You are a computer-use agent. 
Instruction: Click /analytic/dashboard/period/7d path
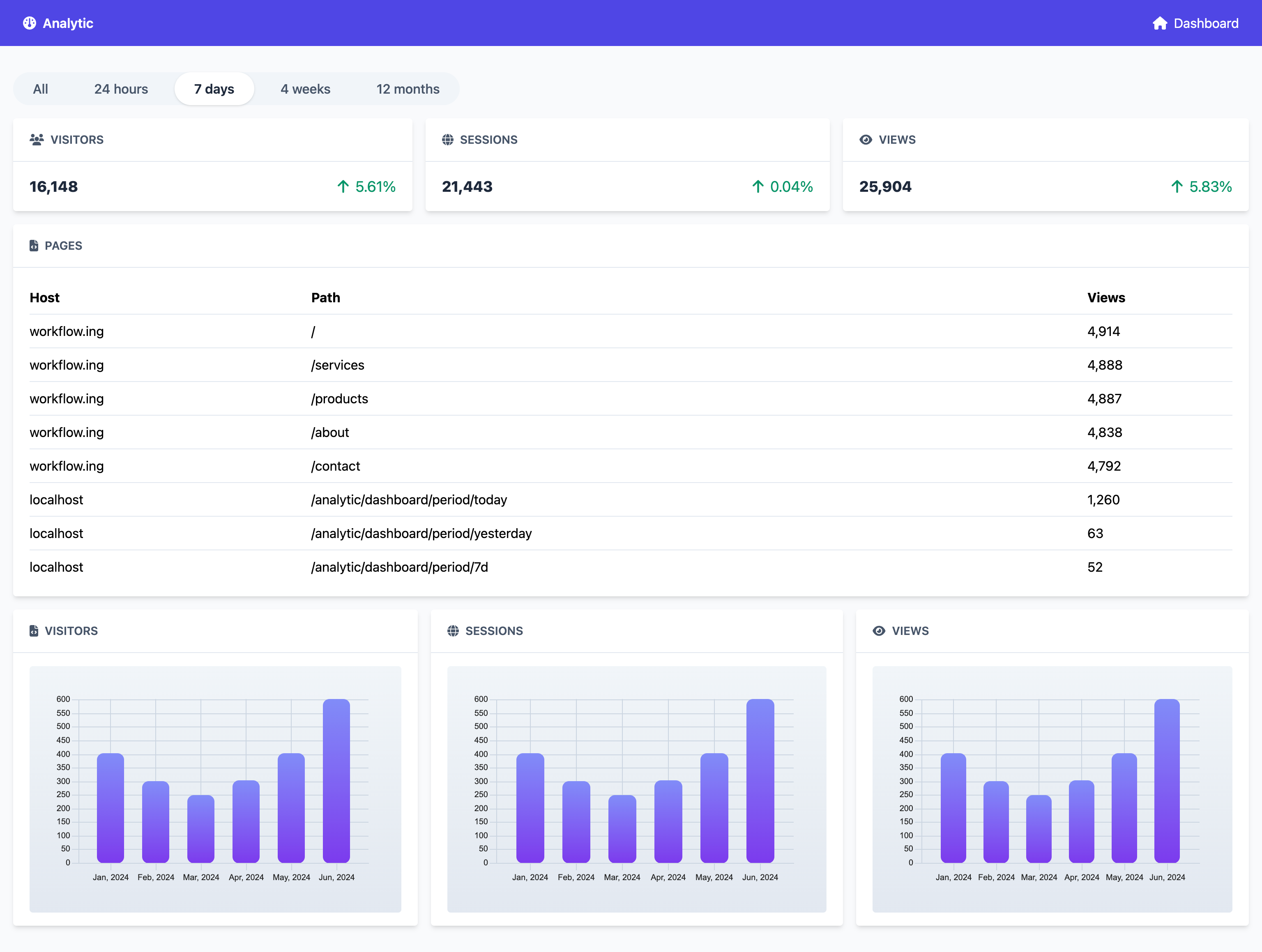(x=400, y=567)
